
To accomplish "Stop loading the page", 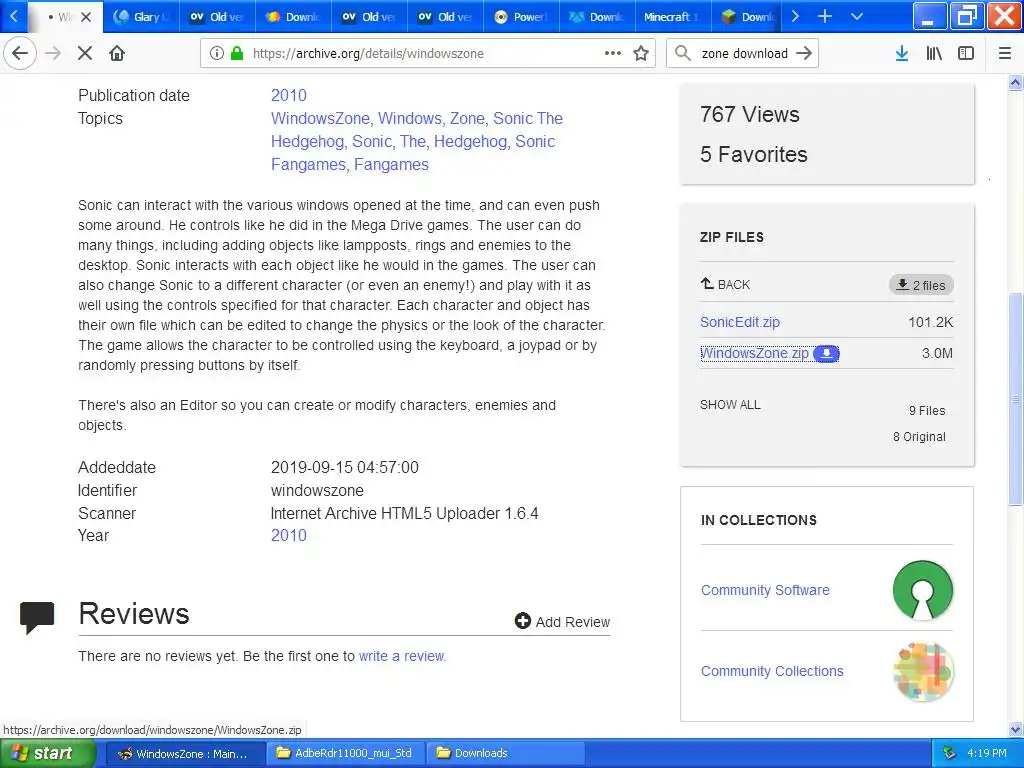I will tap(85, 54).
